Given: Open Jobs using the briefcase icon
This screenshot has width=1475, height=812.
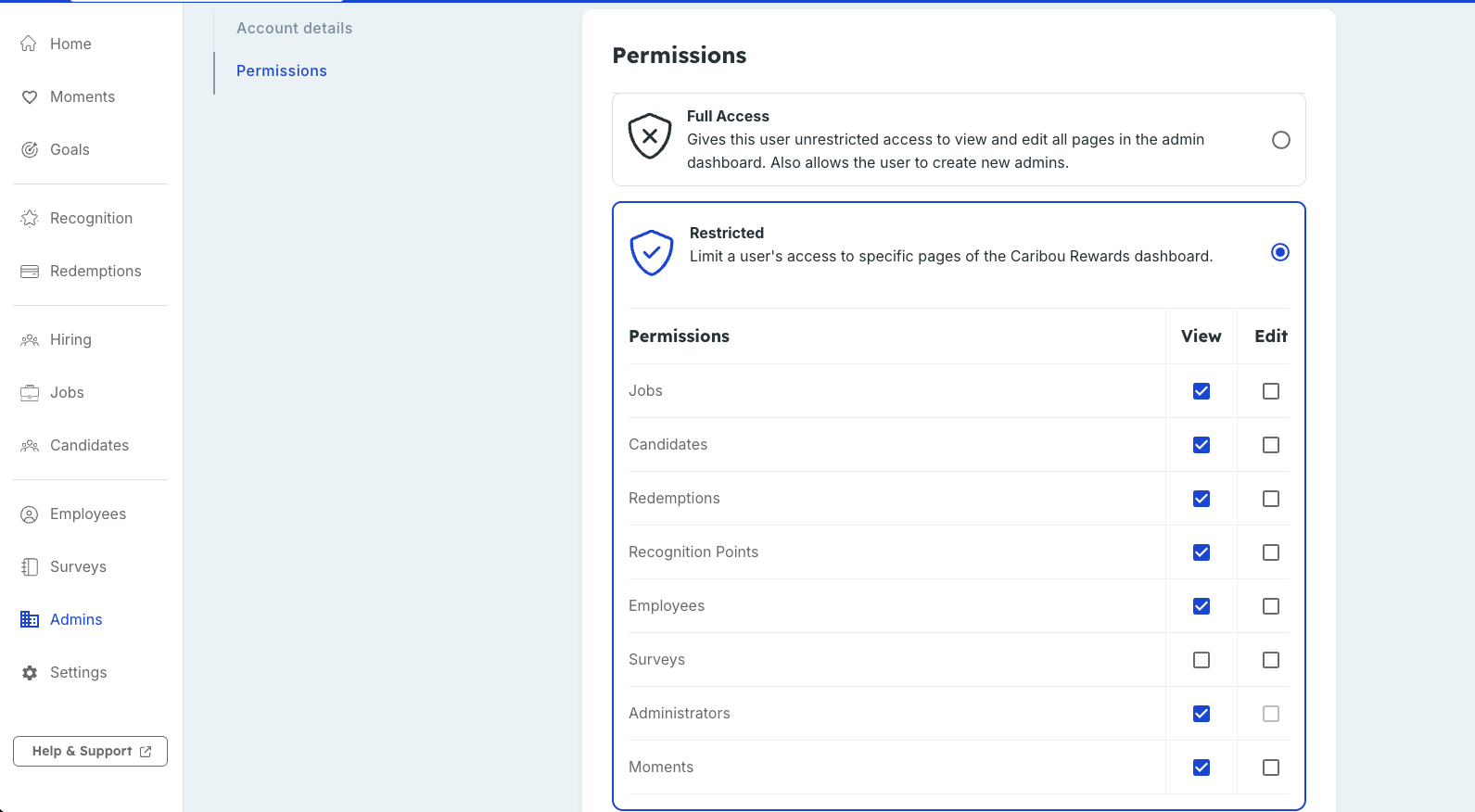Looking at the screenshot, I should tap(30, 393).
